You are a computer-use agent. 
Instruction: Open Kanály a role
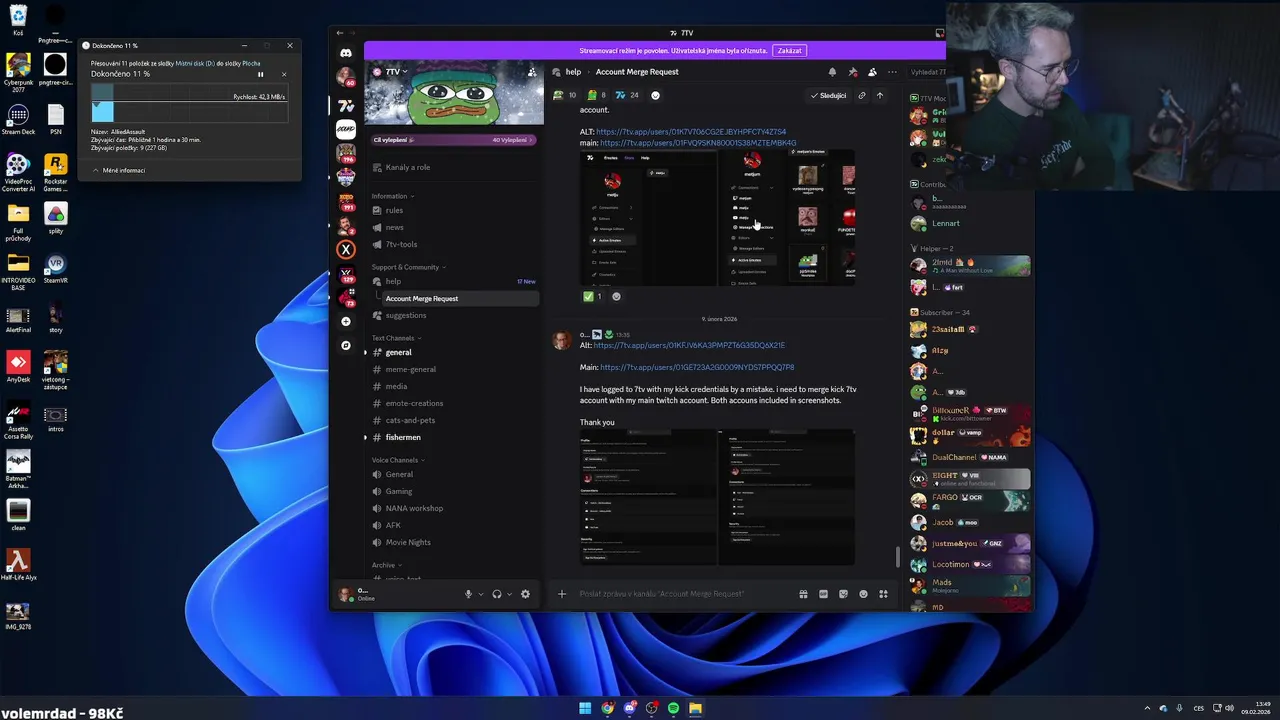pos(453,167)
